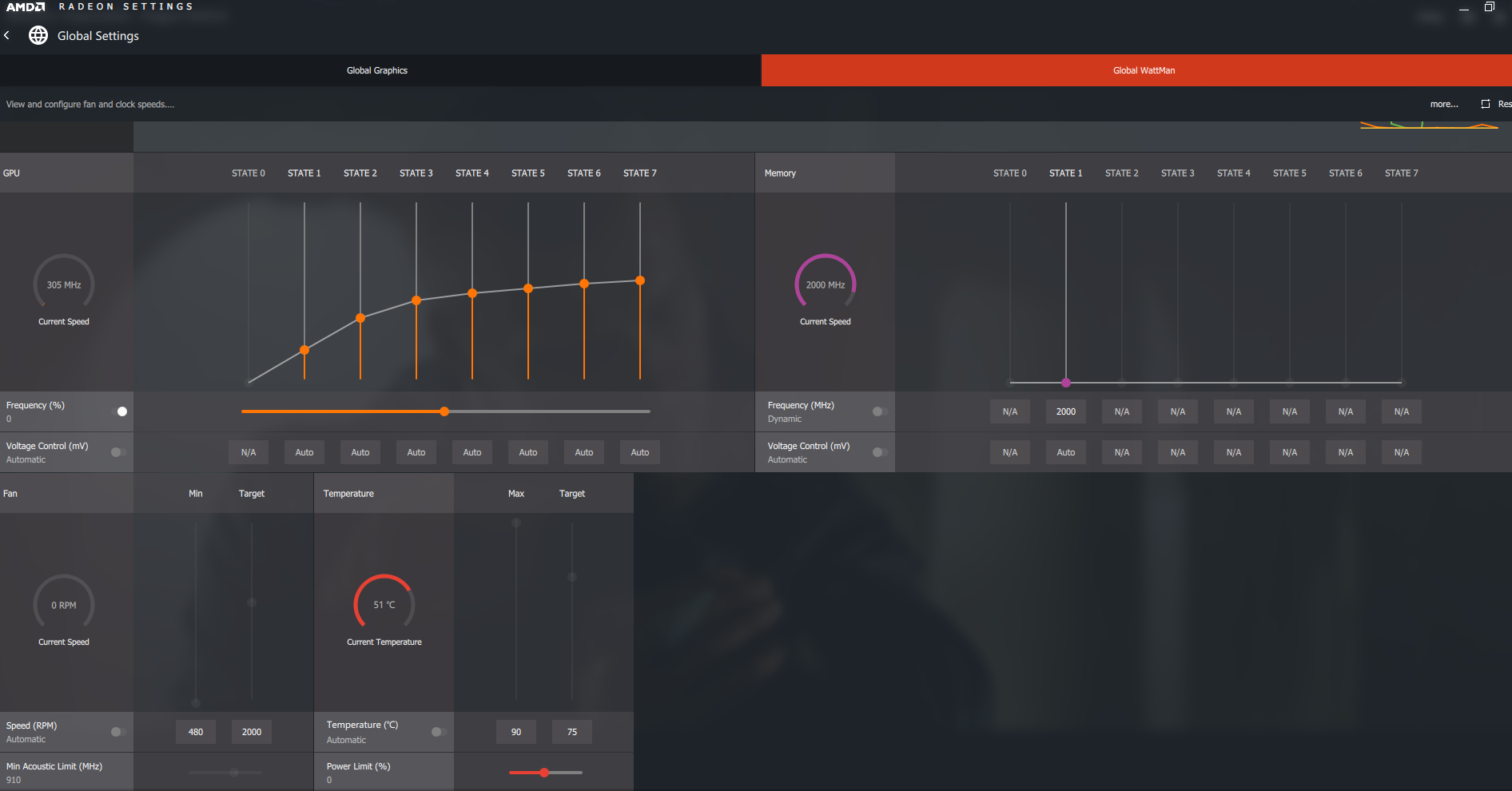The width and height of the screenshot is (1512, 791).
Task: Toggle Temperature (°C) automatic switch
Action: [439, 732]
